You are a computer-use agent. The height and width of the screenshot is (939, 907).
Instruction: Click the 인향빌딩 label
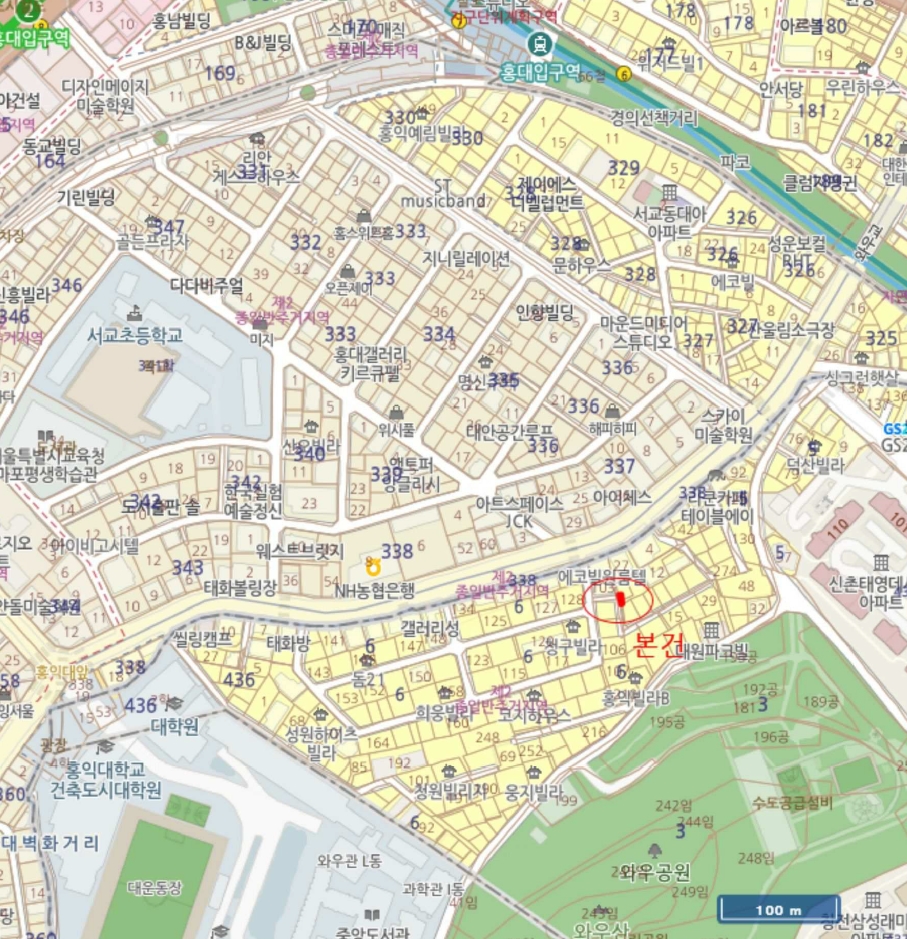coord(545,312)
